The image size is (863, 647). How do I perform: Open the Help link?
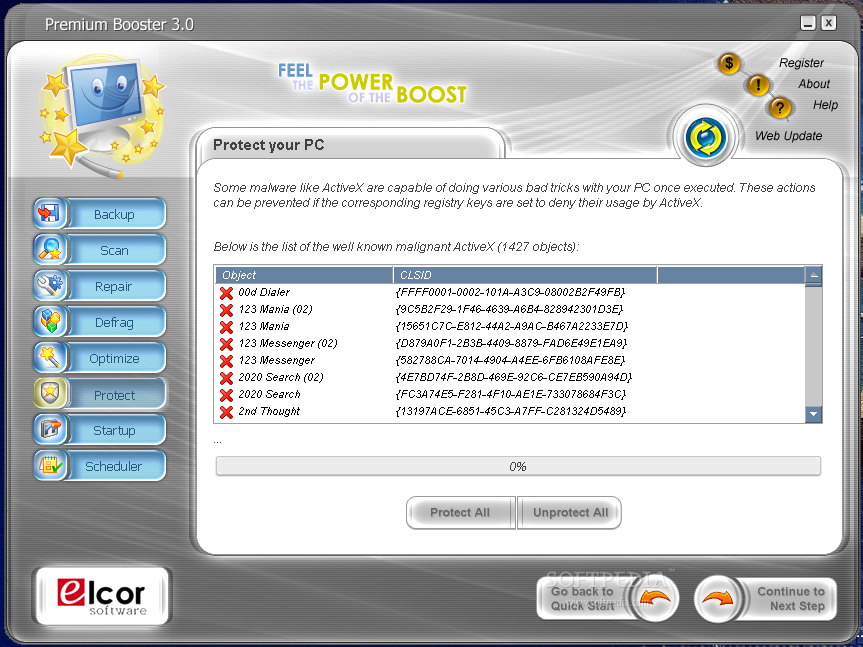click(825, 105)
